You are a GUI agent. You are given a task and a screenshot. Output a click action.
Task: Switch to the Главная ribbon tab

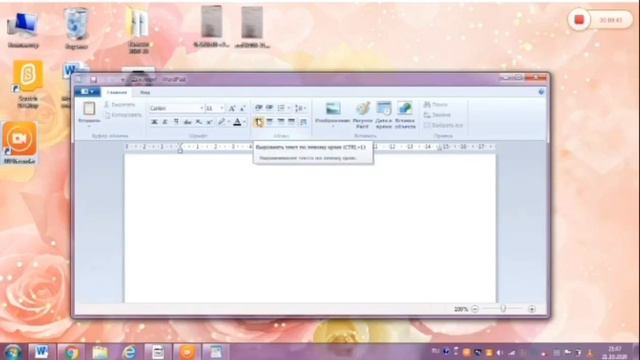coord(117,92)
